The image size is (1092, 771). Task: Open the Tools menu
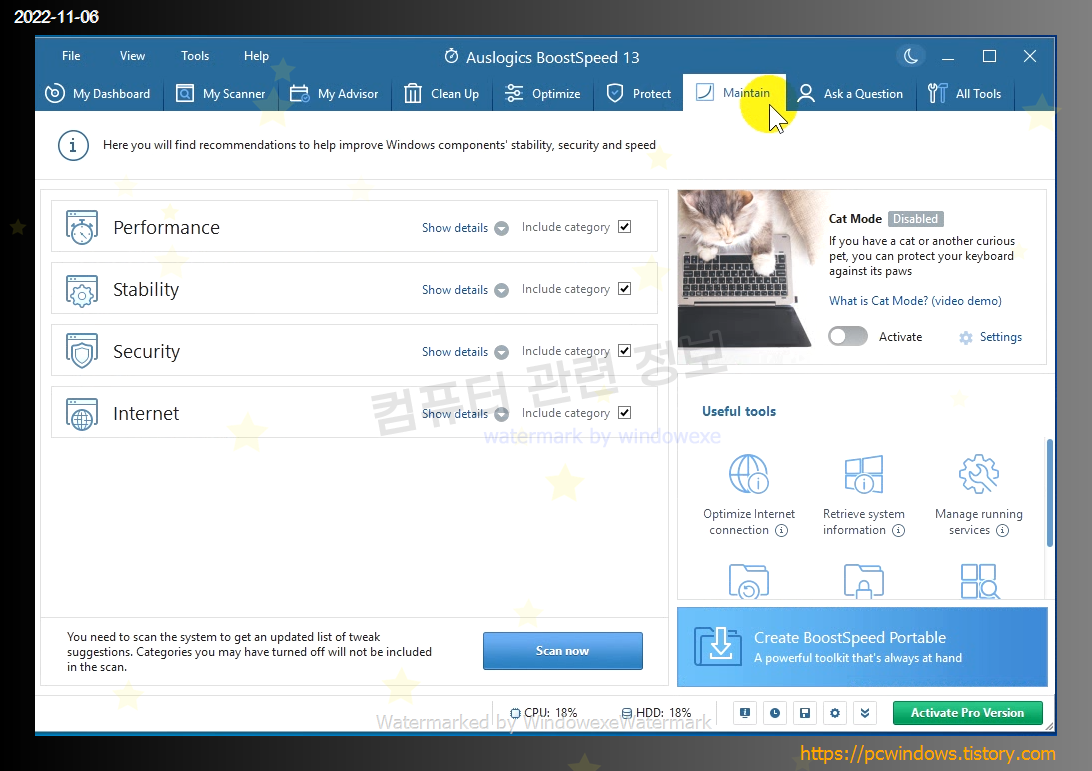195,56
